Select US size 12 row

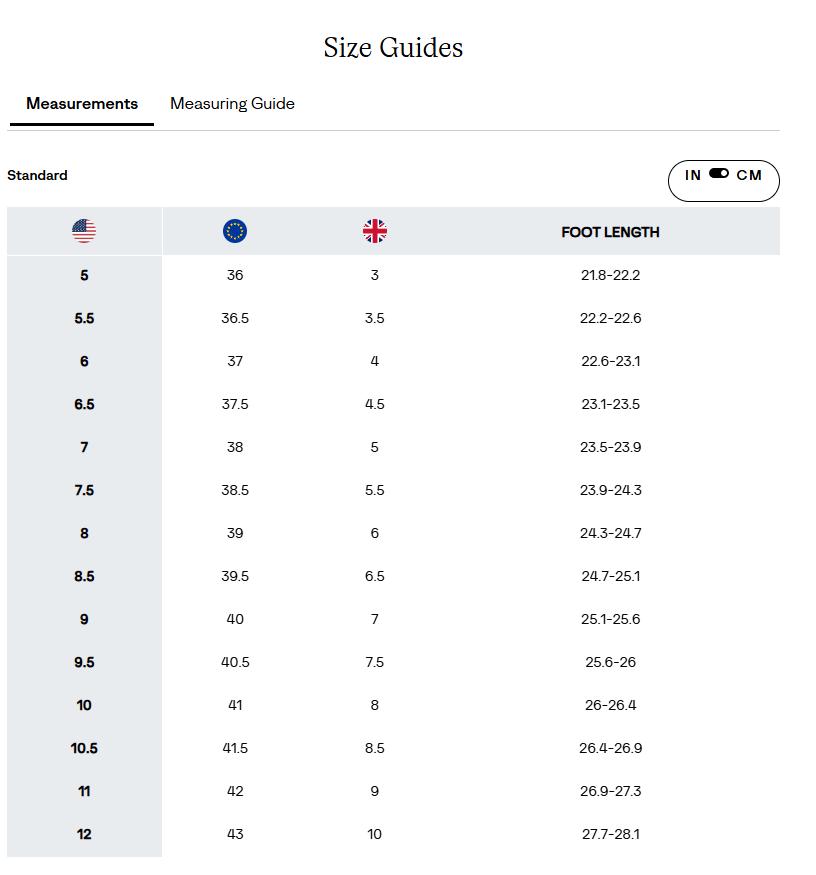click(x=84, y=834)
